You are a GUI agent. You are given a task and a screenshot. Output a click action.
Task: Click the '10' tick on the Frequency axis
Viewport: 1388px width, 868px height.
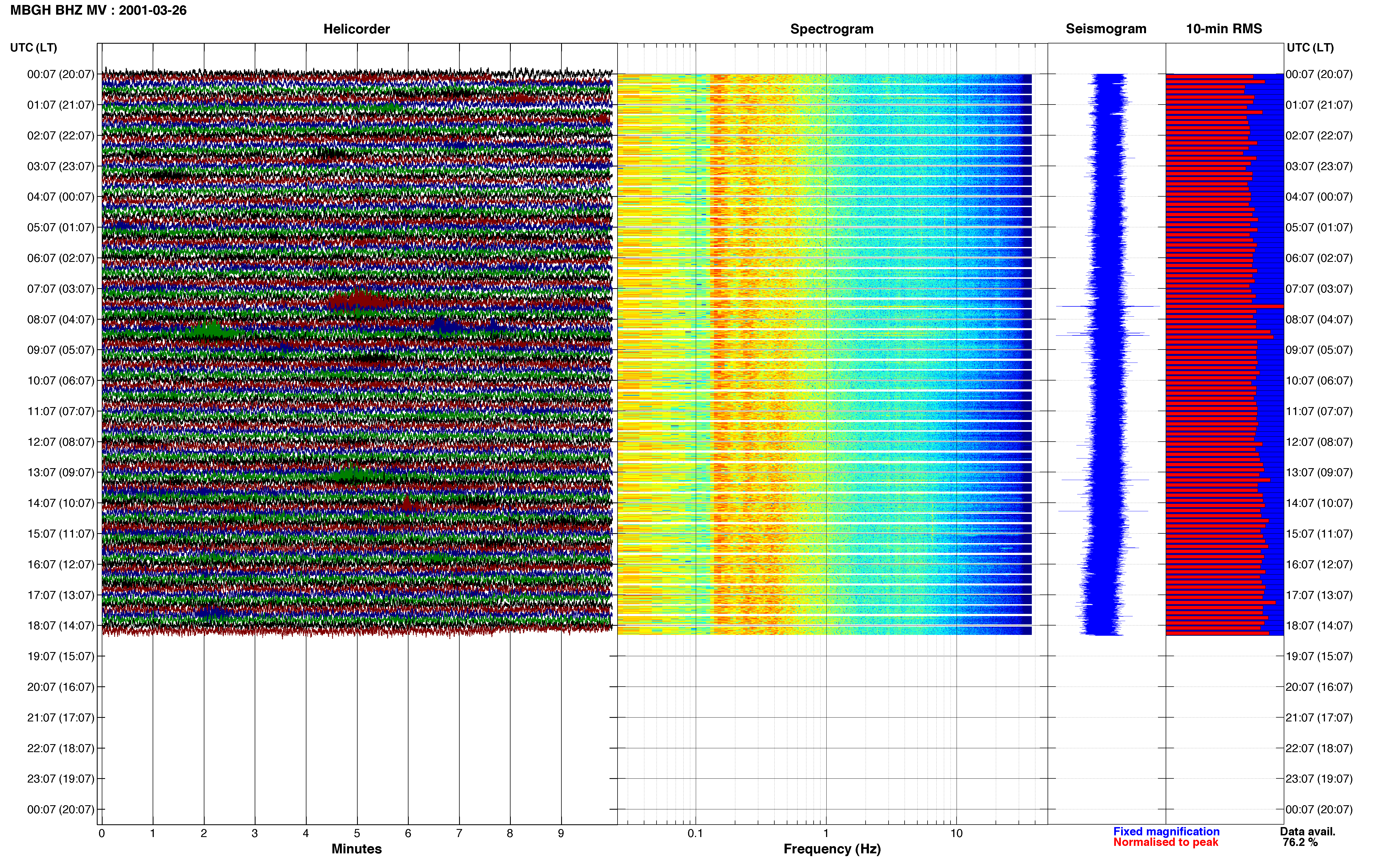956,833
